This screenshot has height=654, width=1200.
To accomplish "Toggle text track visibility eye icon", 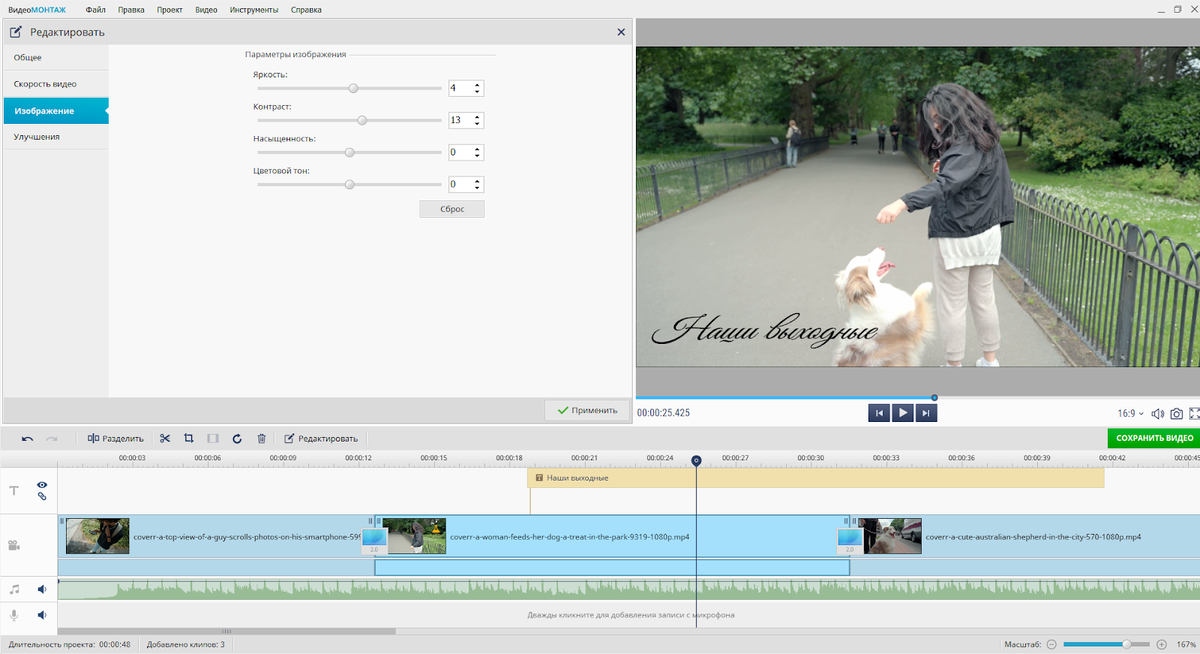I will 42,484.
